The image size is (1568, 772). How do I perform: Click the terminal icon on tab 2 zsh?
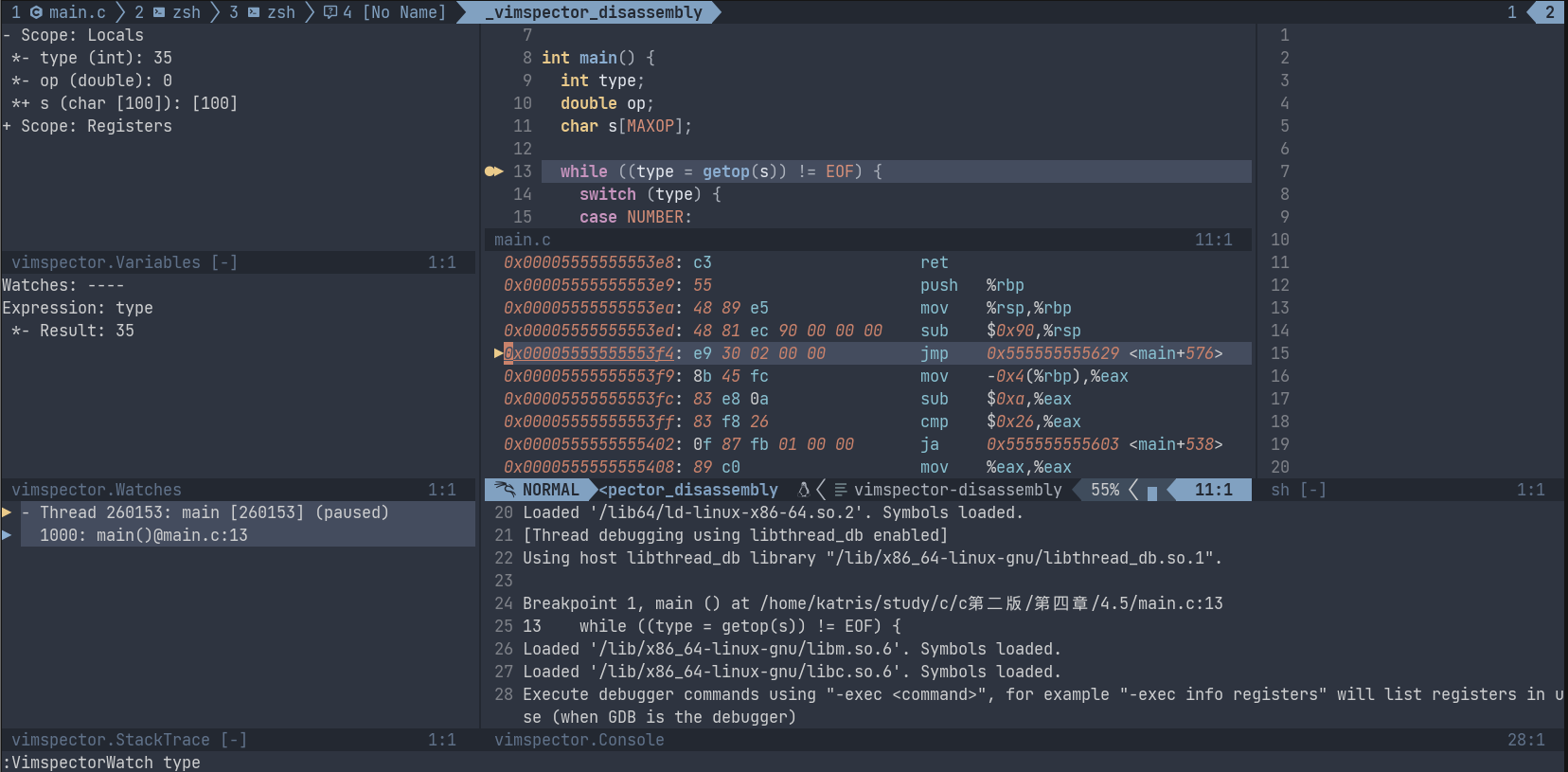[159, 12]
